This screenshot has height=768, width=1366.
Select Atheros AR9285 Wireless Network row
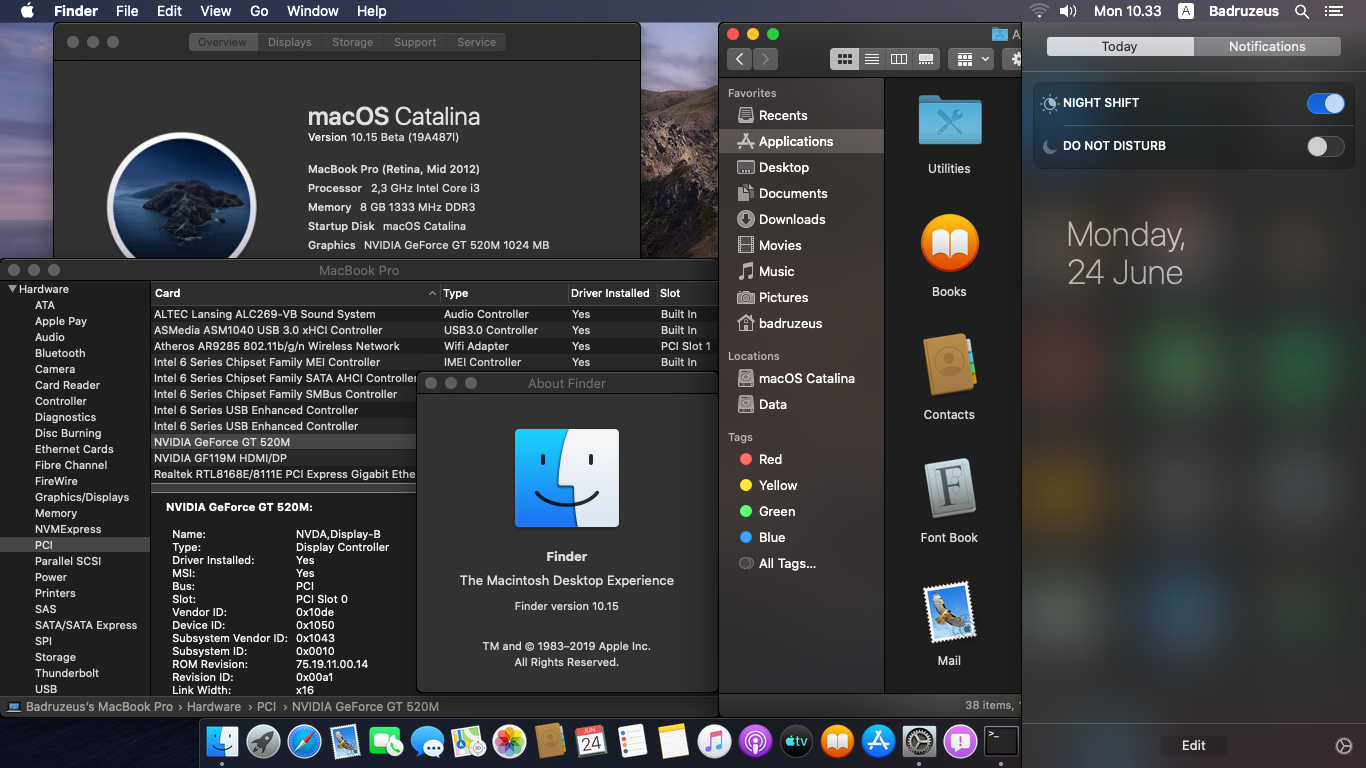434,346
